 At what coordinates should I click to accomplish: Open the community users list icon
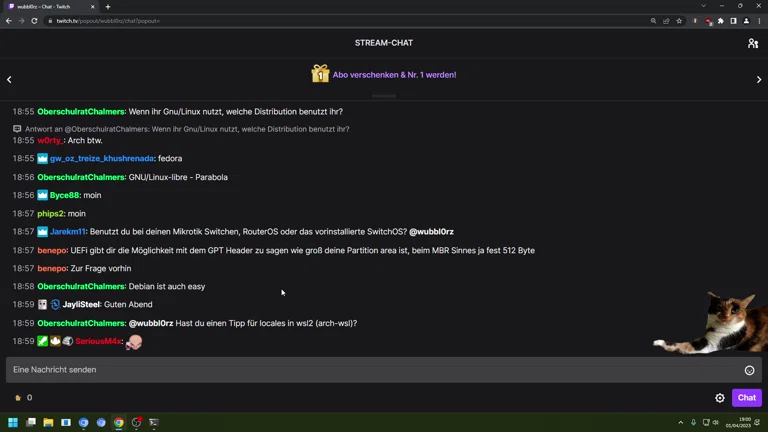pos(752,43)
